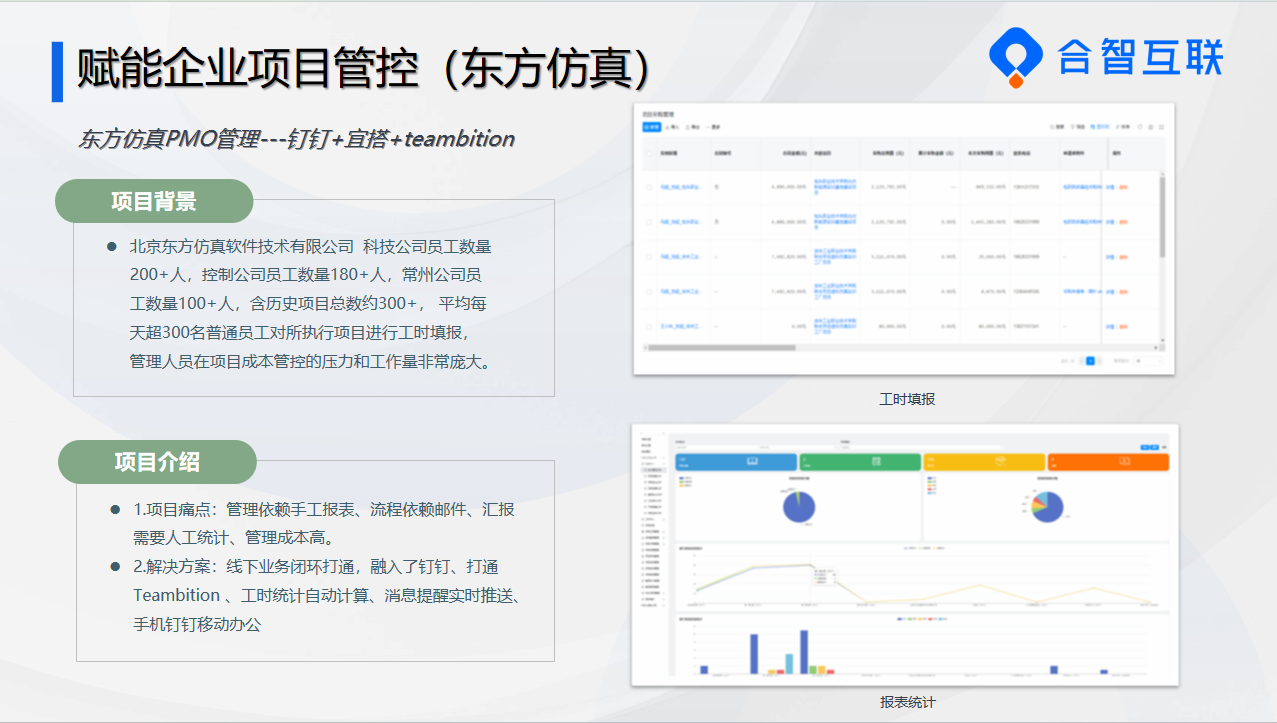1277x723 pixels.
Task: Click the blue add button above the table
Action: [652, 127]
